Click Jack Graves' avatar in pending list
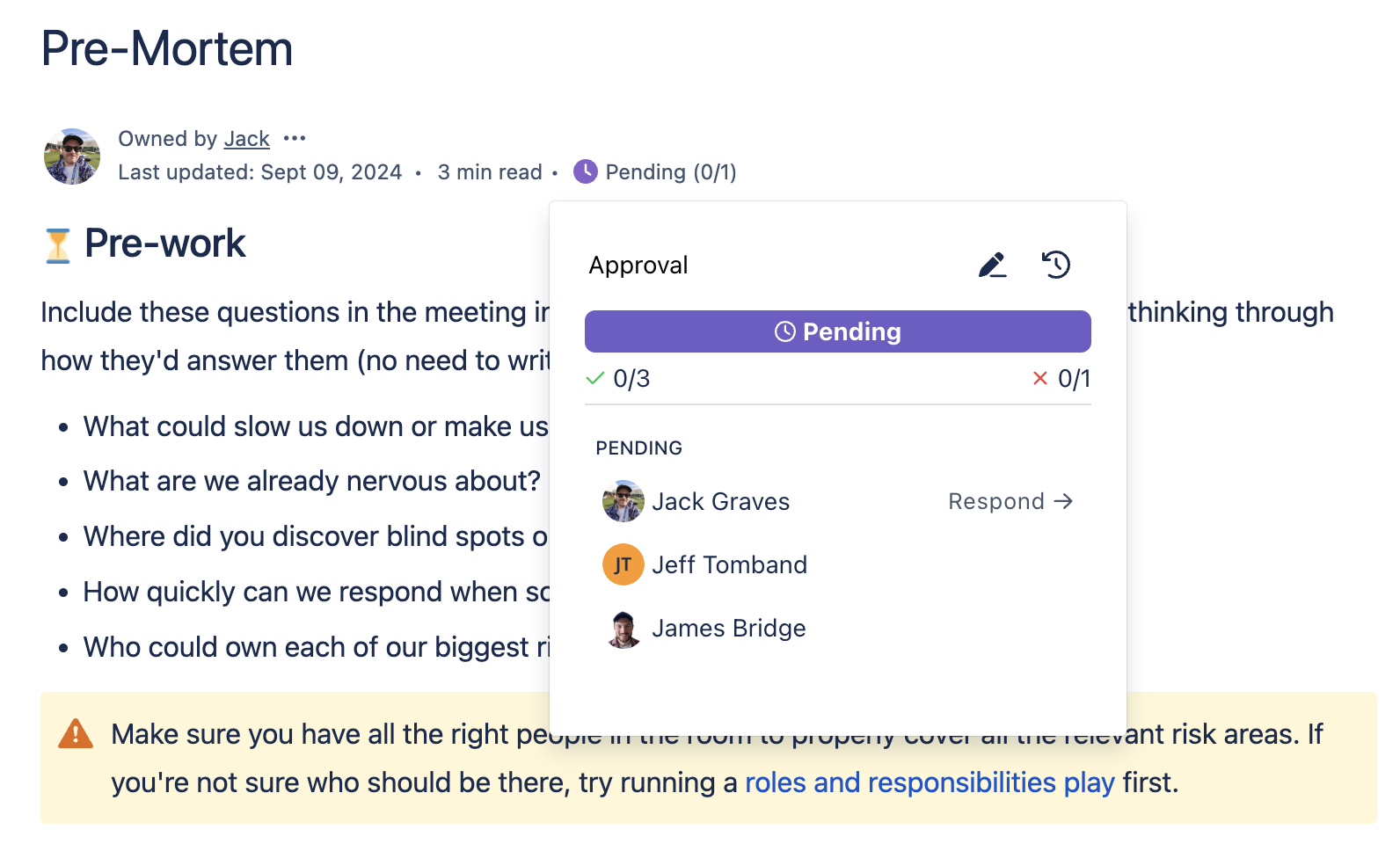The image size is (1400, 844). pyautogui.click(x=623, y=501)
